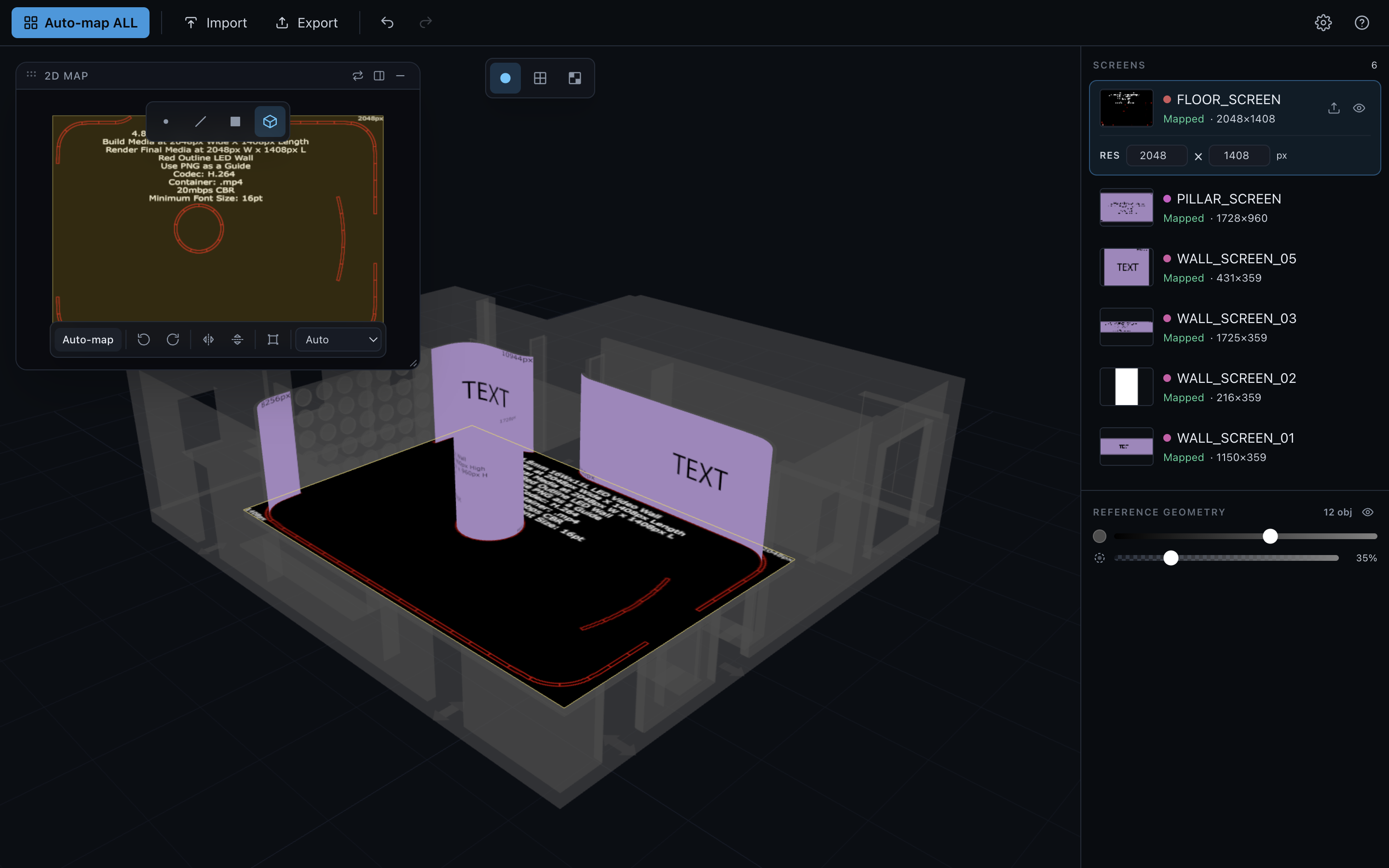The height and width of the screenshot is (868, 1389).
Task: Grab the 2D MAP panel drag handle
Action: pos(31,75)
